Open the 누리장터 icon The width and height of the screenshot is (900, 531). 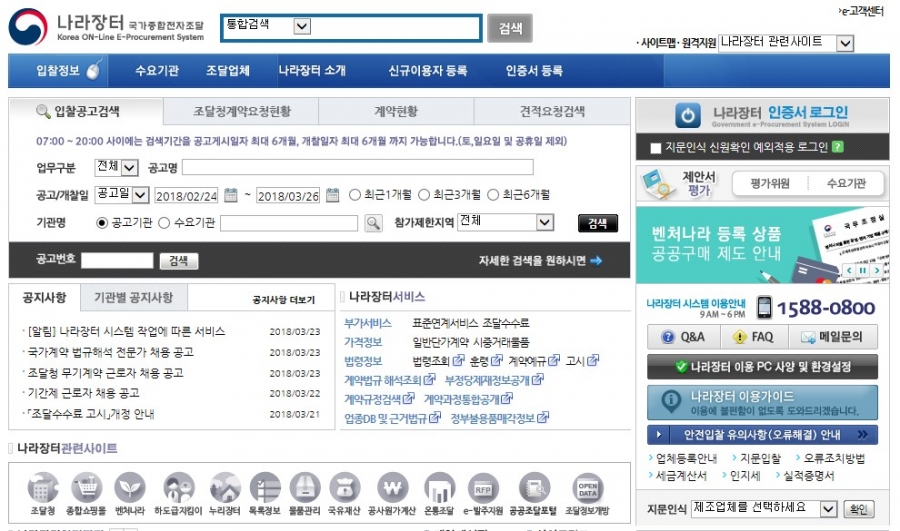[225, 488]
